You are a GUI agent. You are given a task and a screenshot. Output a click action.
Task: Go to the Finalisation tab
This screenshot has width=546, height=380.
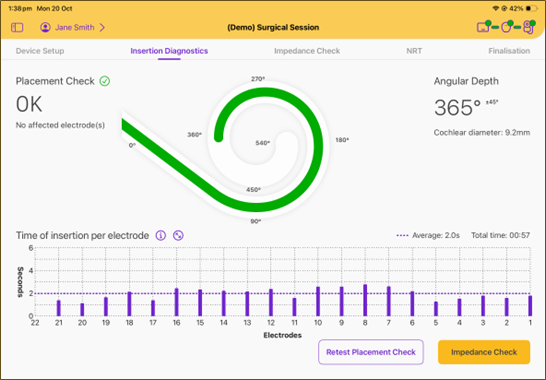click(x=509, y=51)
